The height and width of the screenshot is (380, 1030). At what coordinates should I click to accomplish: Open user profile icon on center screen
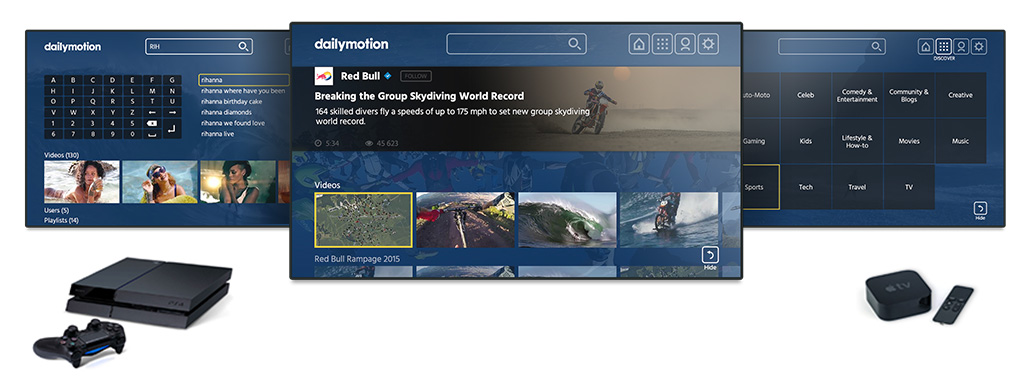(685, 44)
